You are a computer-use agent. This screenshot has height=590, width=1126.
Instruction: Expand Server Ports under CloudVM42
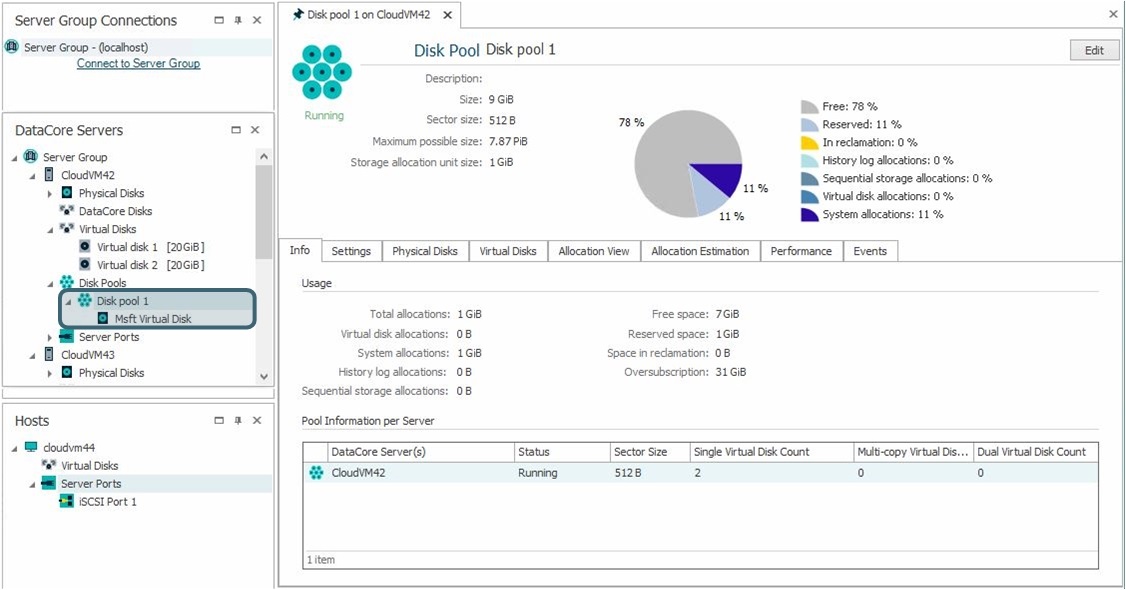[x=50, y=337]
